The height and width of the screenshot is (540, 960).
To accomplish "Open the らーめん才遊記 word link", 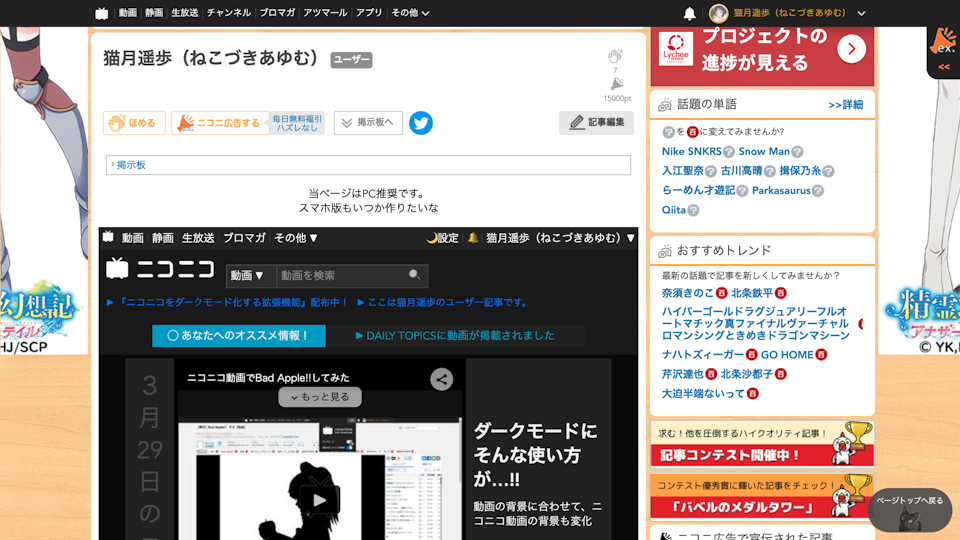I will click(698, 190).
